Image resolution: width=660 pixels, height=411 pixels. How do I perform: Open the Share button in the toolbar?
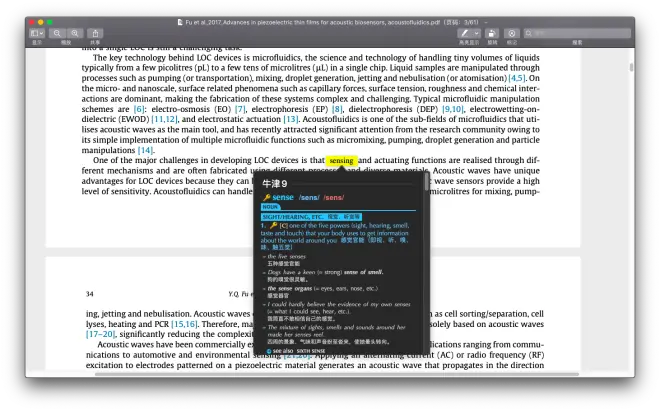coord(96,33)
